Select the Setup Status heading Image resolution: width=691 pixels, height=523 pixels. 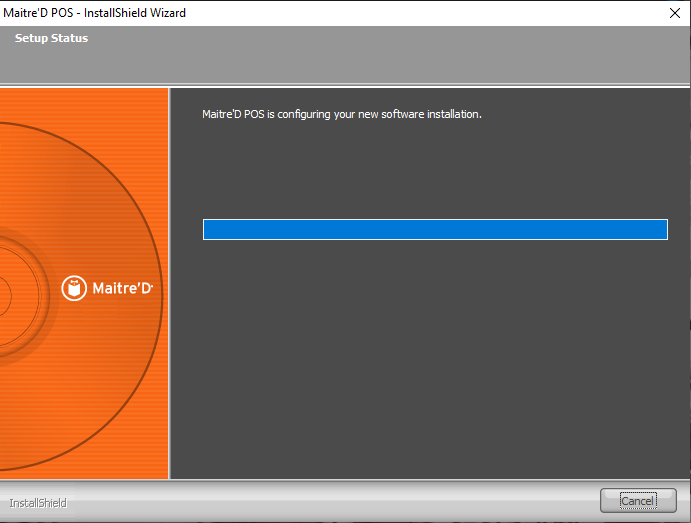[x=51, y=38]
